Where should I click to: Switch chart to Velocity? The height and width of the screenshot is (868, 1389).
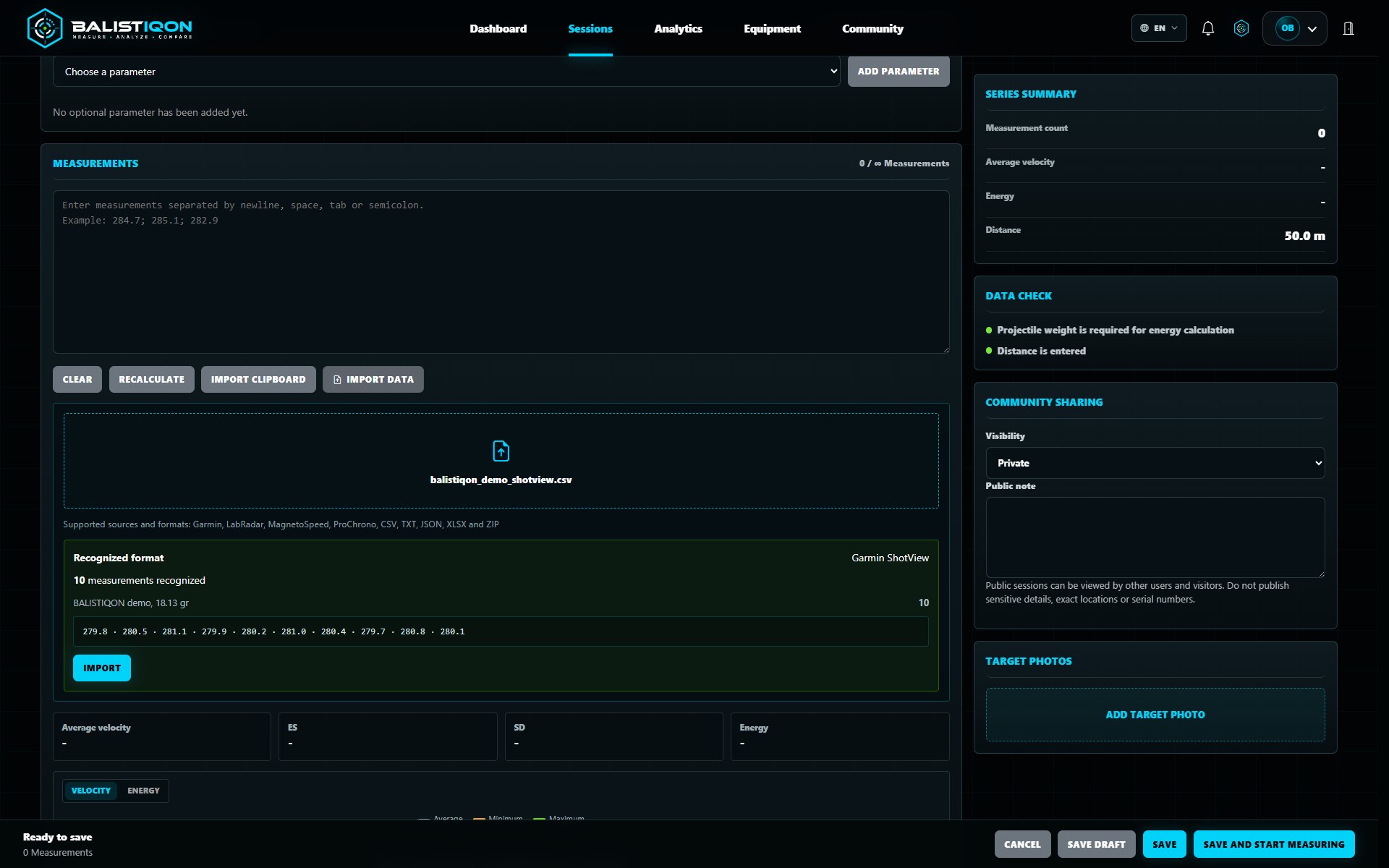point(91,791)
